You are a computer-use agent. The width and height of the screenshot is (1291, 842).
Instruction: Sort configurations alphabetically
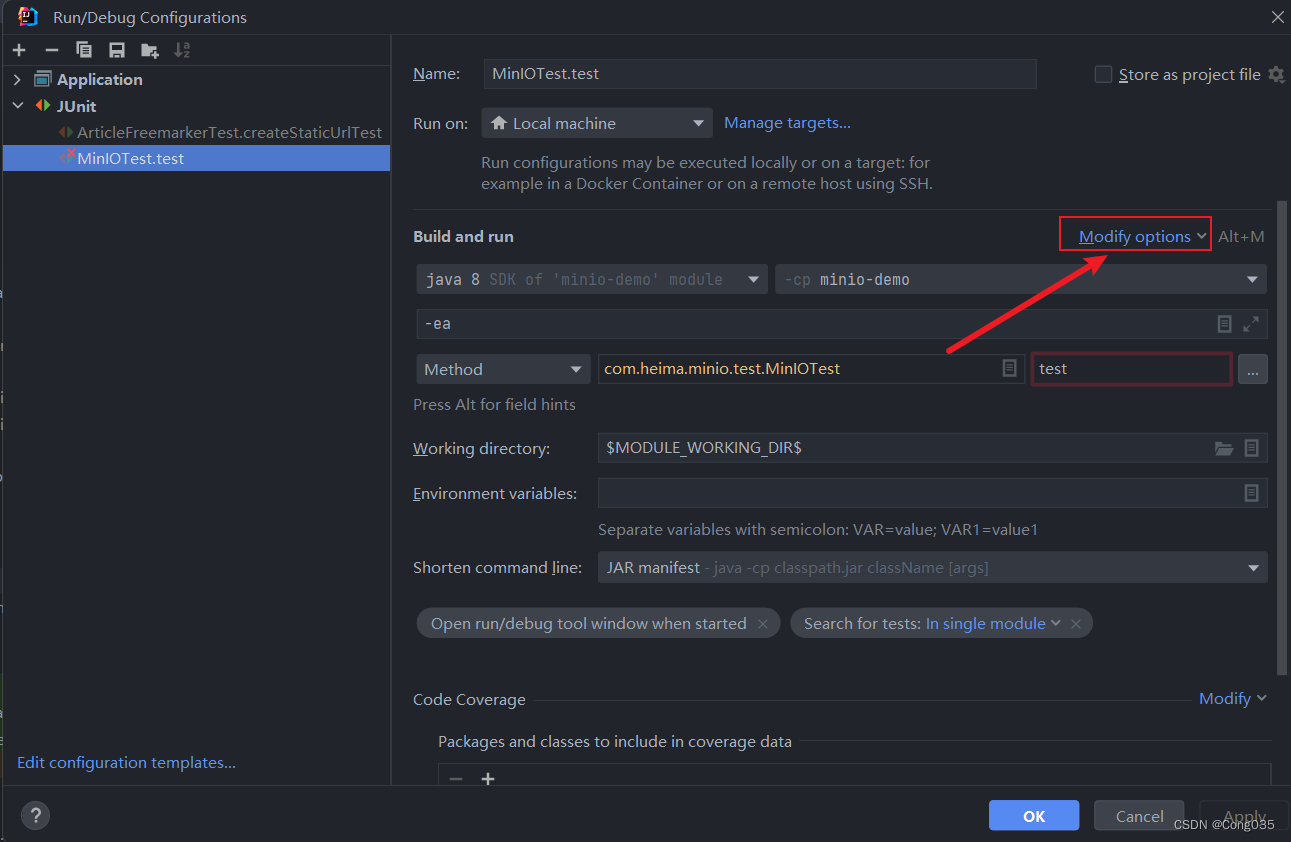pos(180,49)
